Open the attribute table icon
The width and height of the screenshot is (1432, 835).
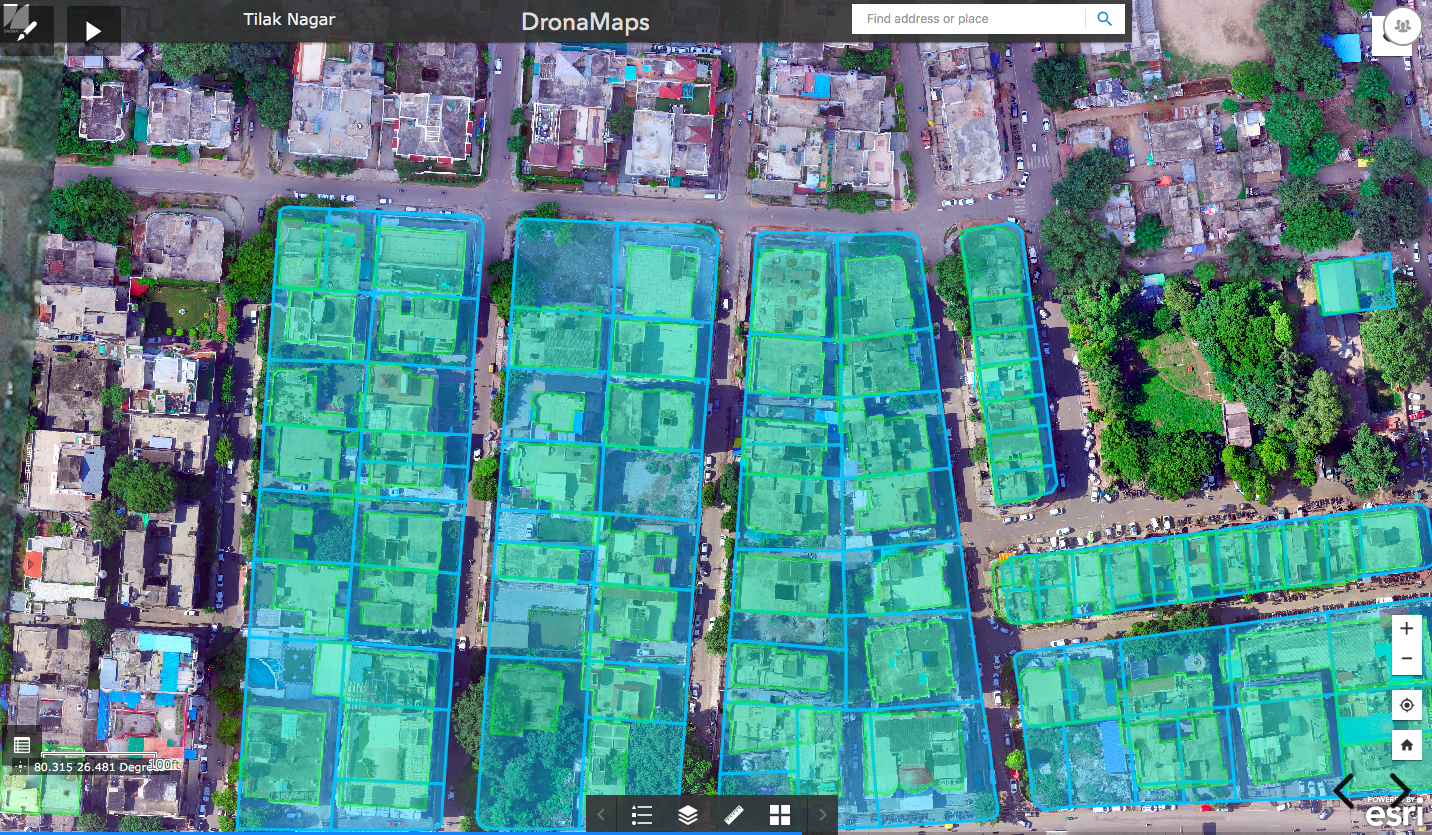tap(21, 745)
